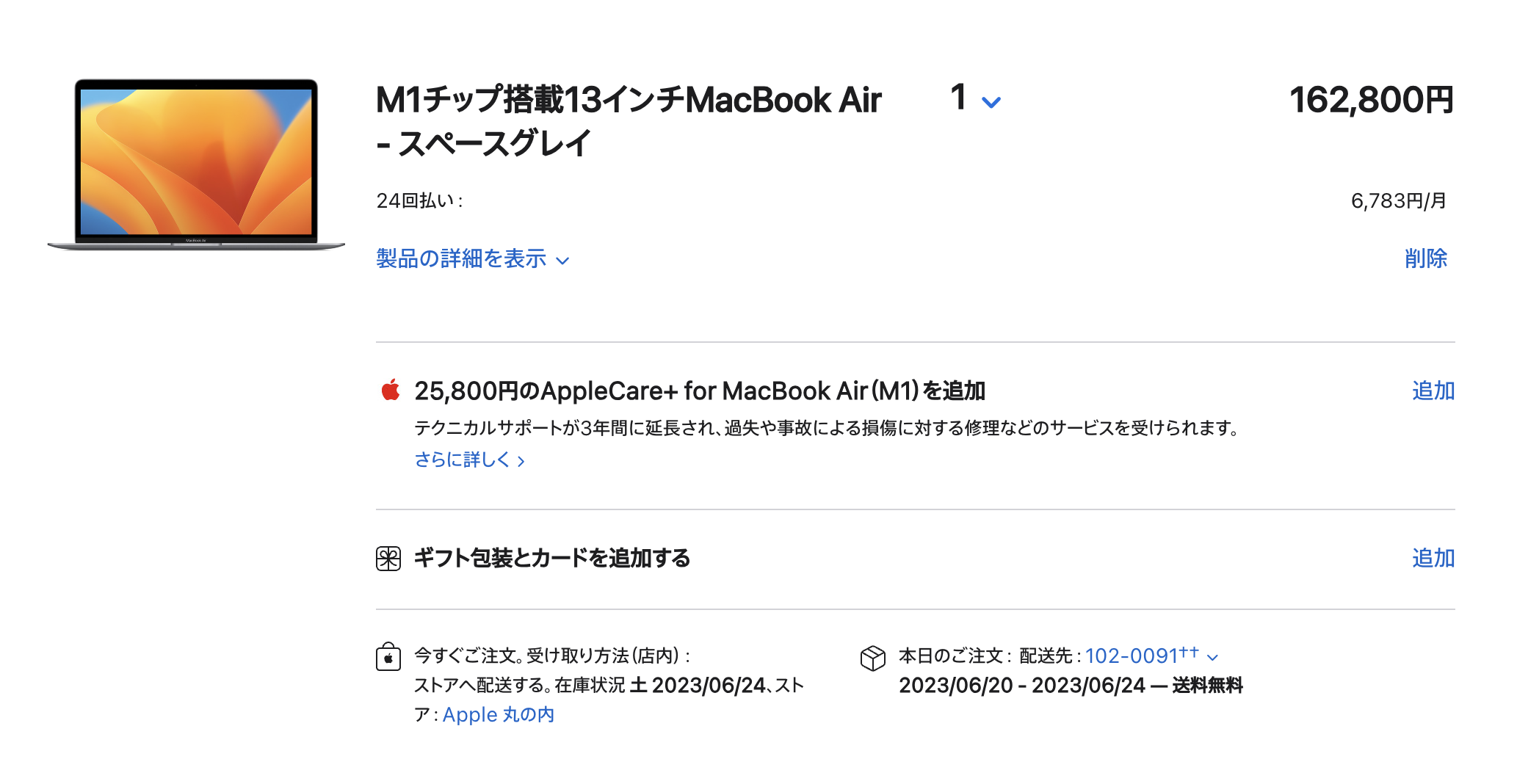Change delivery postal code 102-0091
1517x784 pixels.
[1142, 656]
